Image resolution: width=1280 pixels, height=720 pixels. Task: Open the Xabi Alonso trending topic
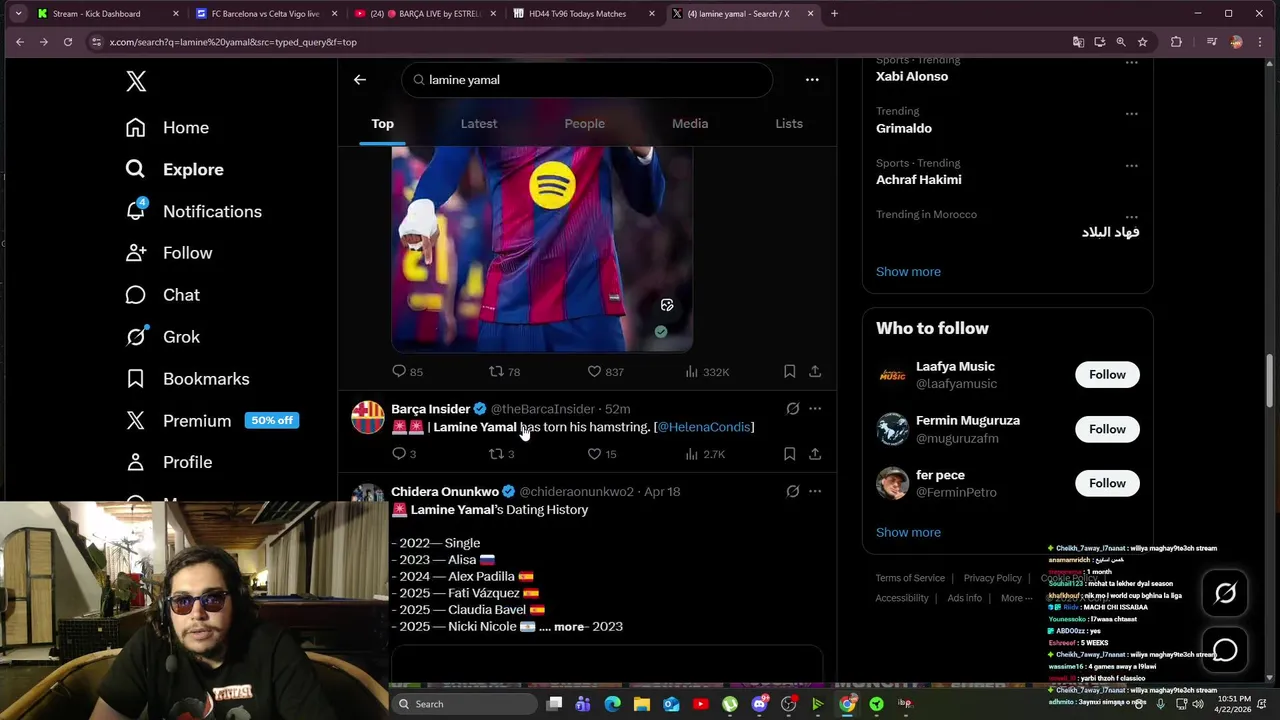pos(912,77)
